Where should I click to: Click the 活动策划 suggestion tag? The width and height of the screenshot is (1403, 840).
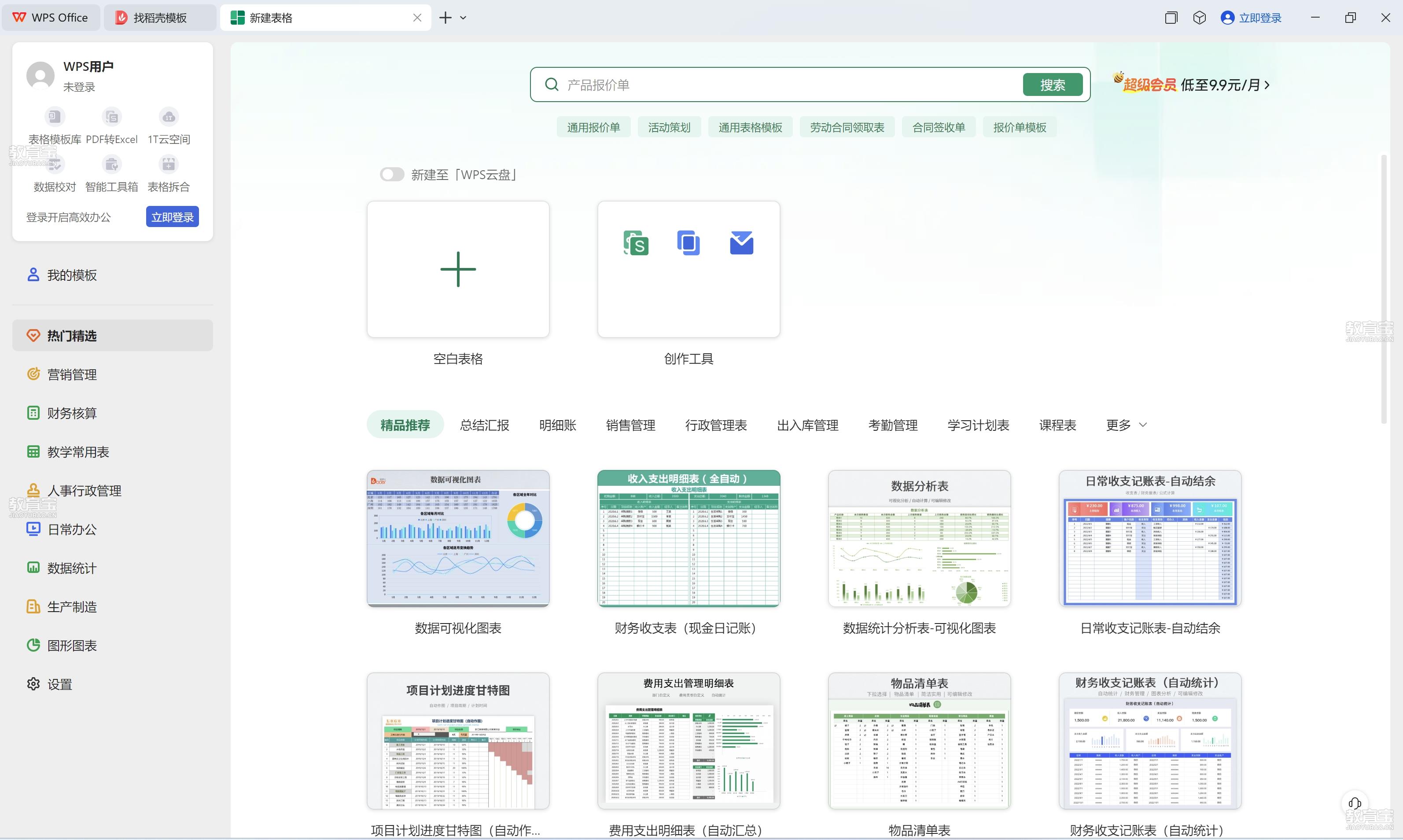click(669, 127)
